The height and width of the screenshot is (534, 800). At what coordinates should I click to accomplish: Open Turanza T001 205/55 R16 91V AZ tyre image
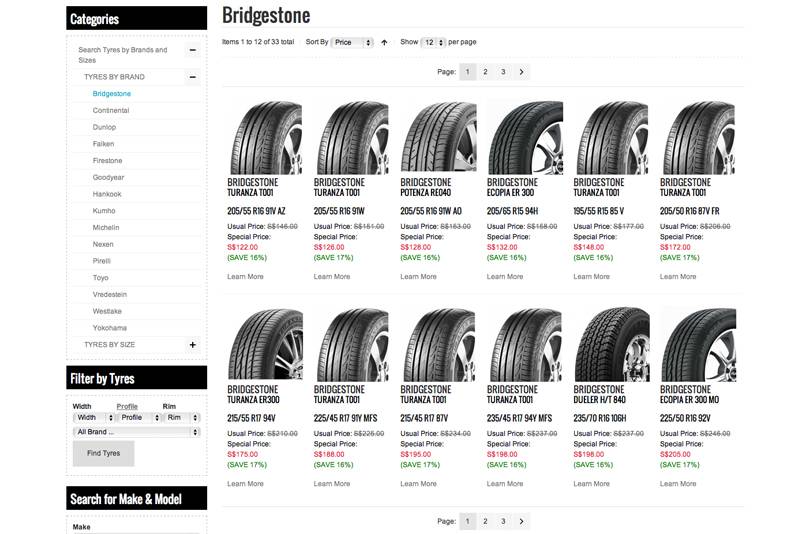click(x=265, y=138)
